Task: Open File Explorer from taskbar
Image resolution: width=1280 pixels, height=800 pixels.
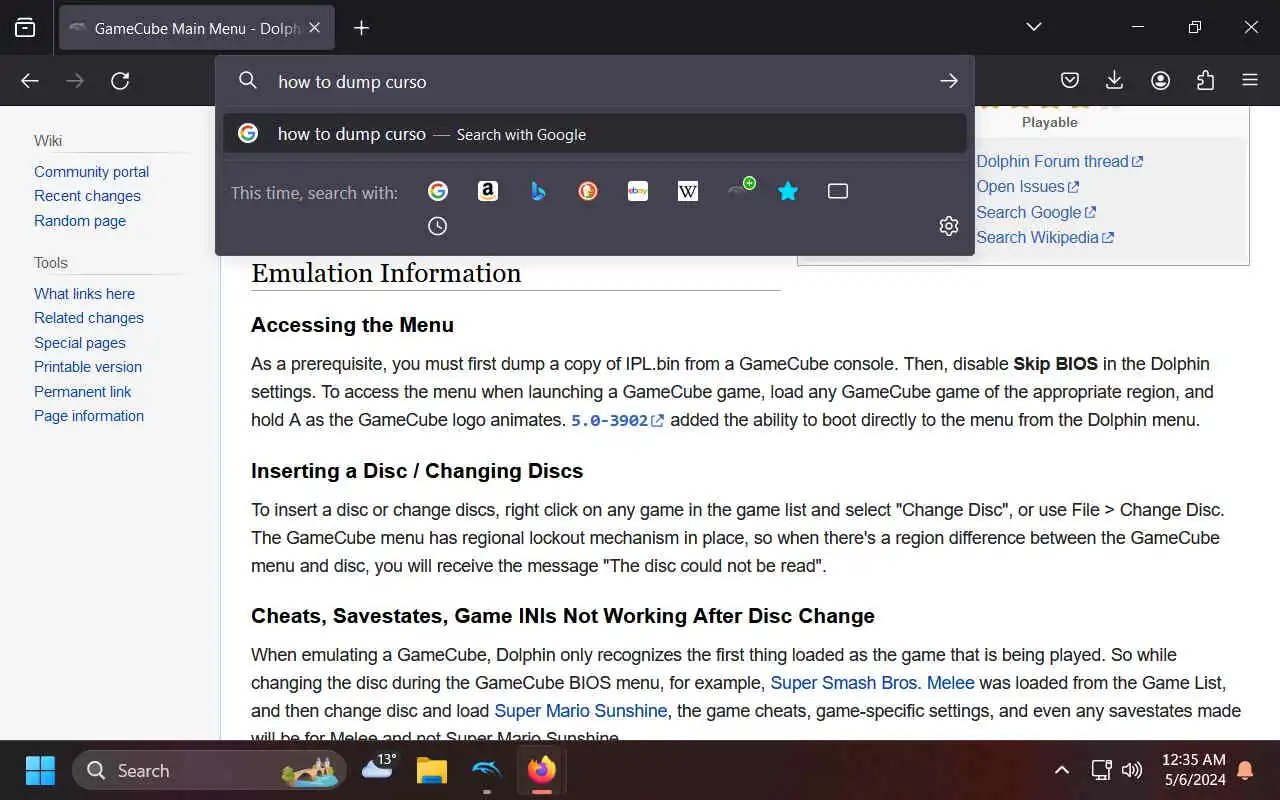Action: pos(432,770)
